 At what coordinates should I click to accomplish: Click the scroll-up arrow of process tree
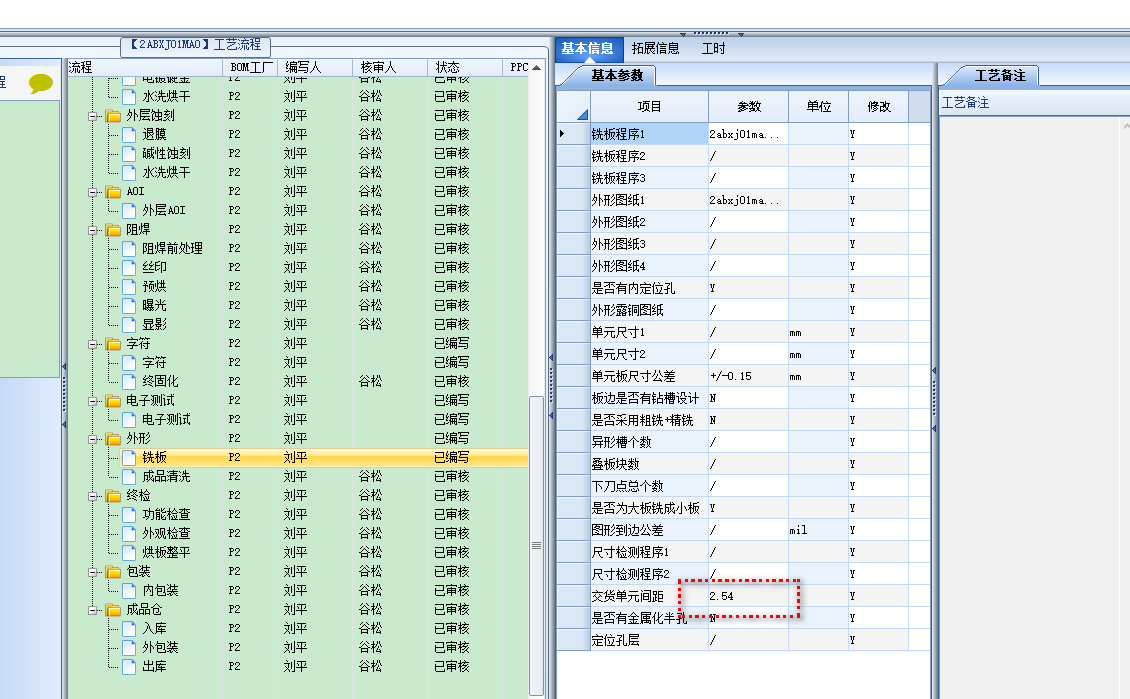point(536,68)
